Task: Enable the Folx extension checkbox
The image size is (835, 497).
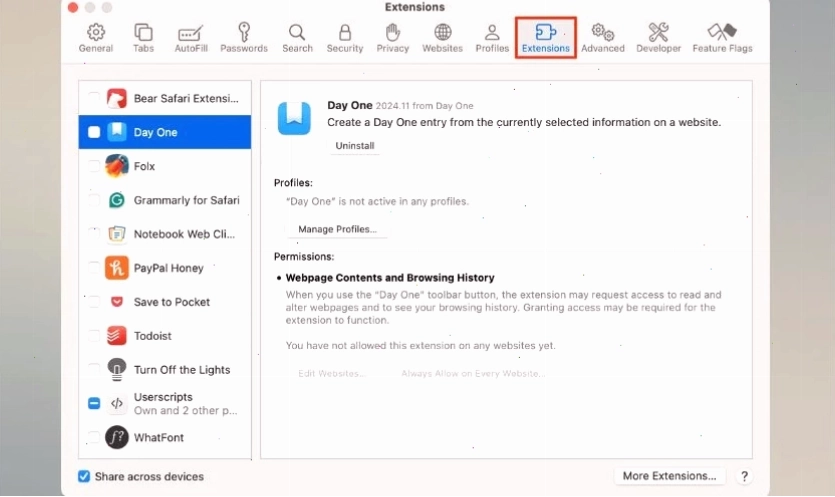Action: [94, 166]
